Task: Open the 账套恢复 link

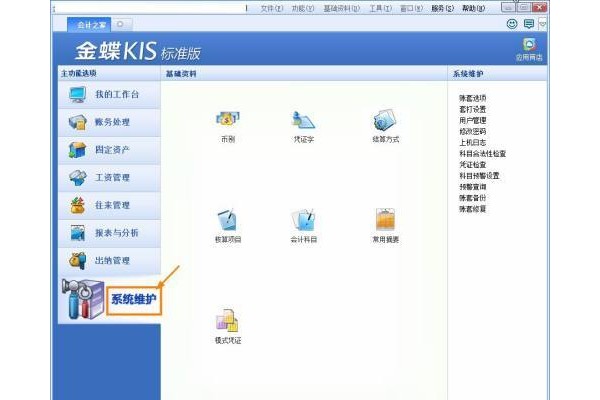Action: pos(473,209)
